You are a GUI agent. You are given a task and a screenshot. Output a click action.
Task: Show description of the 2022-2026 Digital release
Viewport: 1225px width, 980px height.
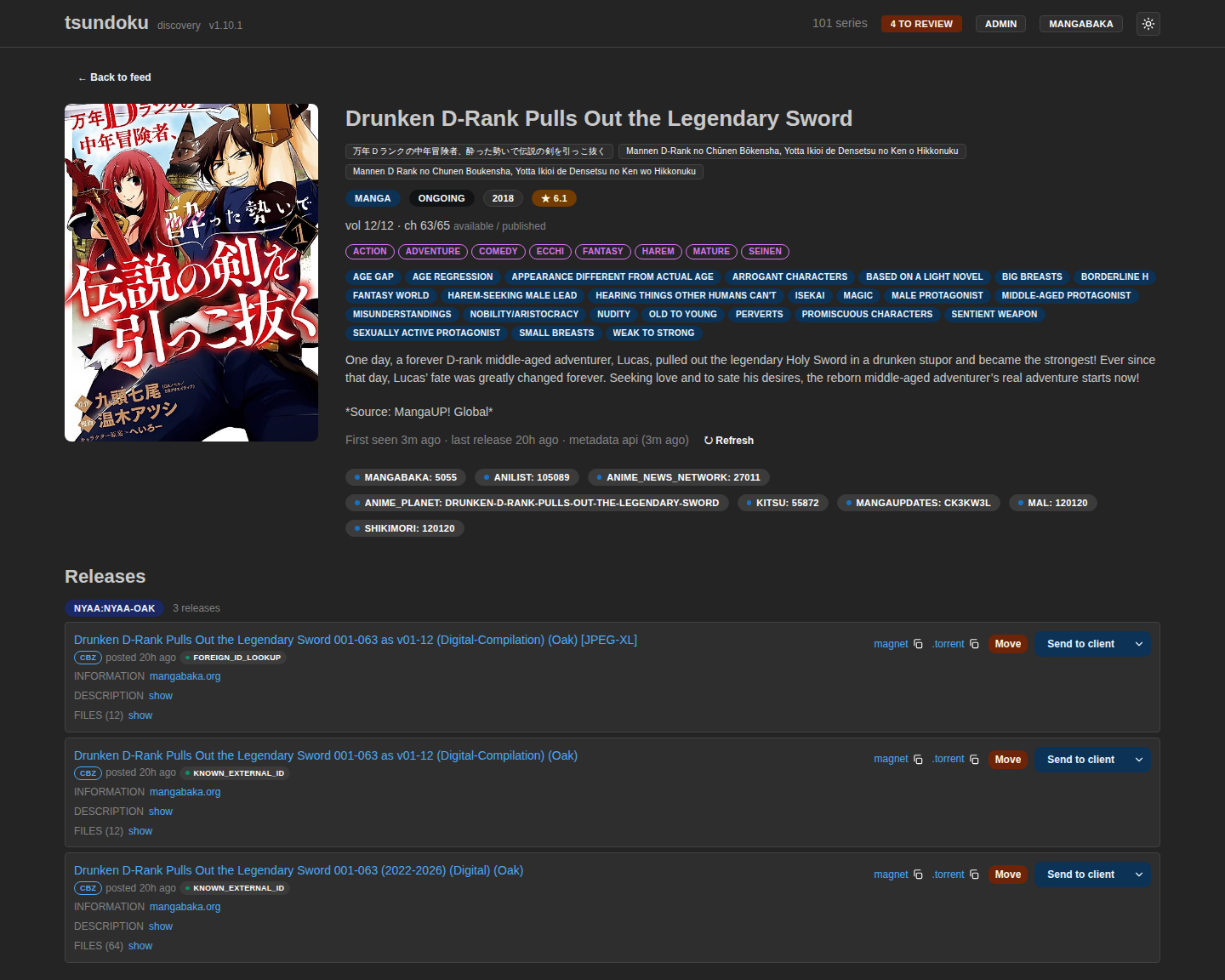coord(161,926)
